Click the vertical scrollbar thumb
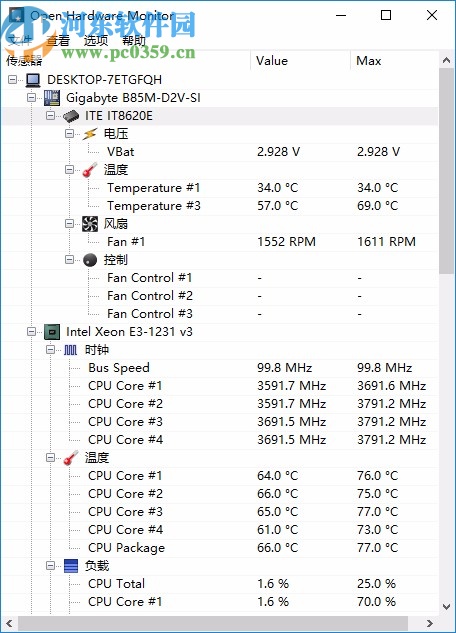This screenshot has height=633, width=456. [446, 172]
